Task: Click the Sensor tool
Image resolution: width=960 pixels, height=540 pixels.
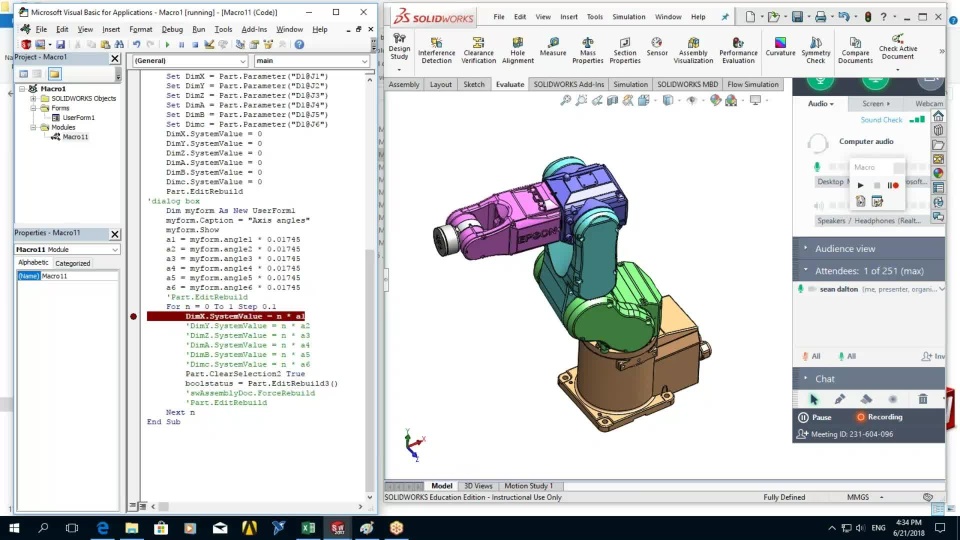Action: click(x=656, y=47)
